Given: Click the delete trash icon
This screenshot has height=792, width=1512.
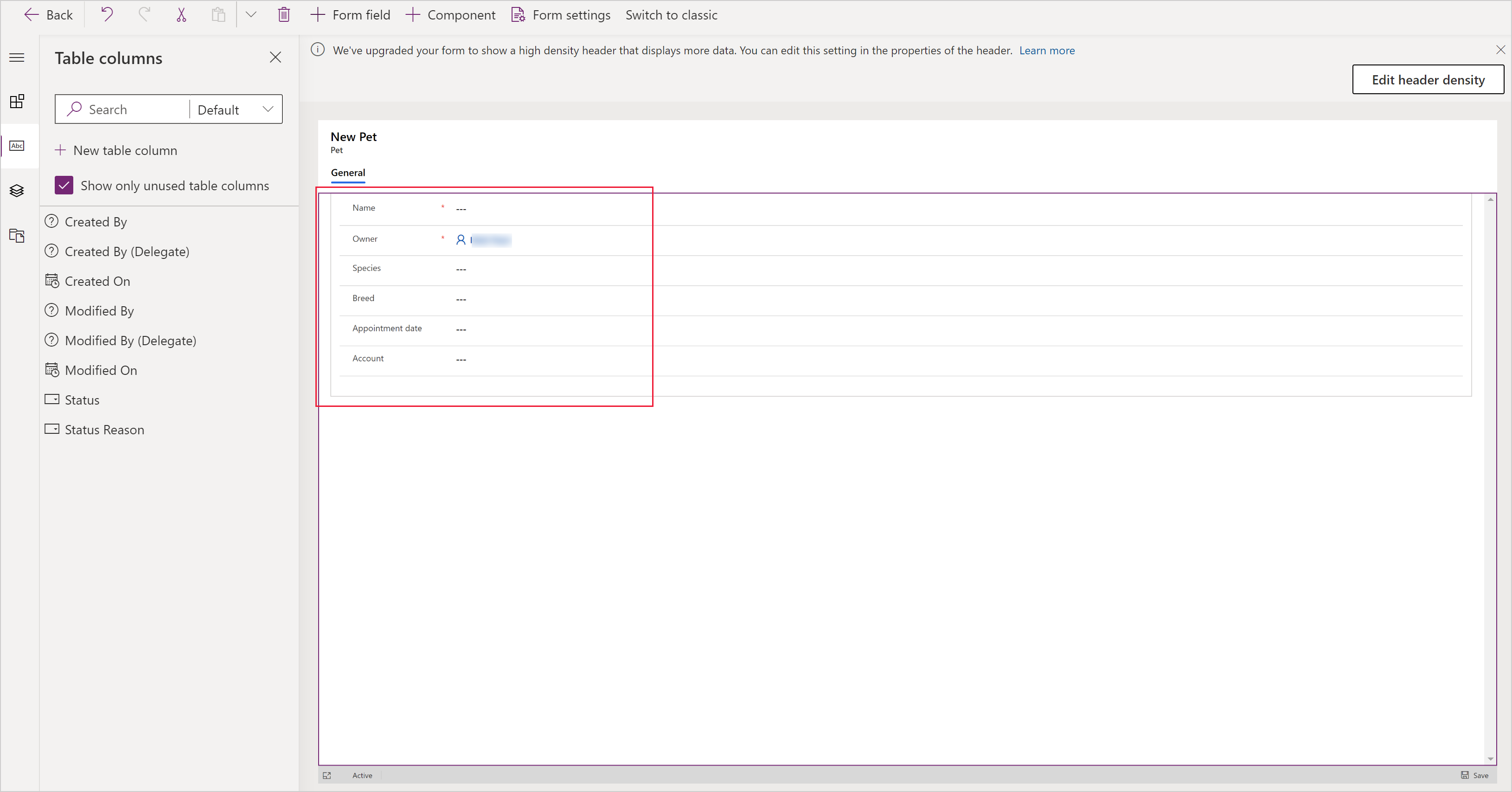Looking at the screenshot, I should pyautogui.click(x=283, y=14).
